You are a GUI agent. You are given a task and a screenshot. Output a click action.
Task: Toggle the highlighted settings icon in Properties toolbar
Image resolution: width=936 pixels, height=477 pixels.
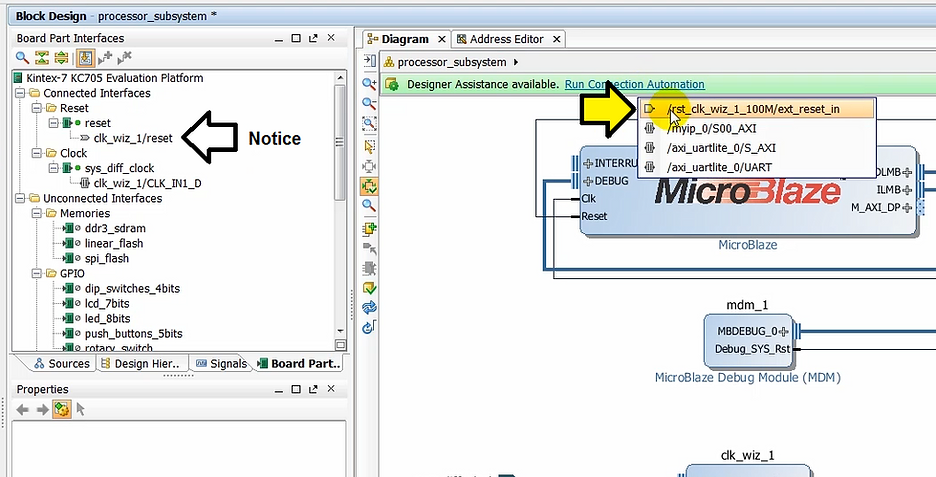click(x=61, y=409)
